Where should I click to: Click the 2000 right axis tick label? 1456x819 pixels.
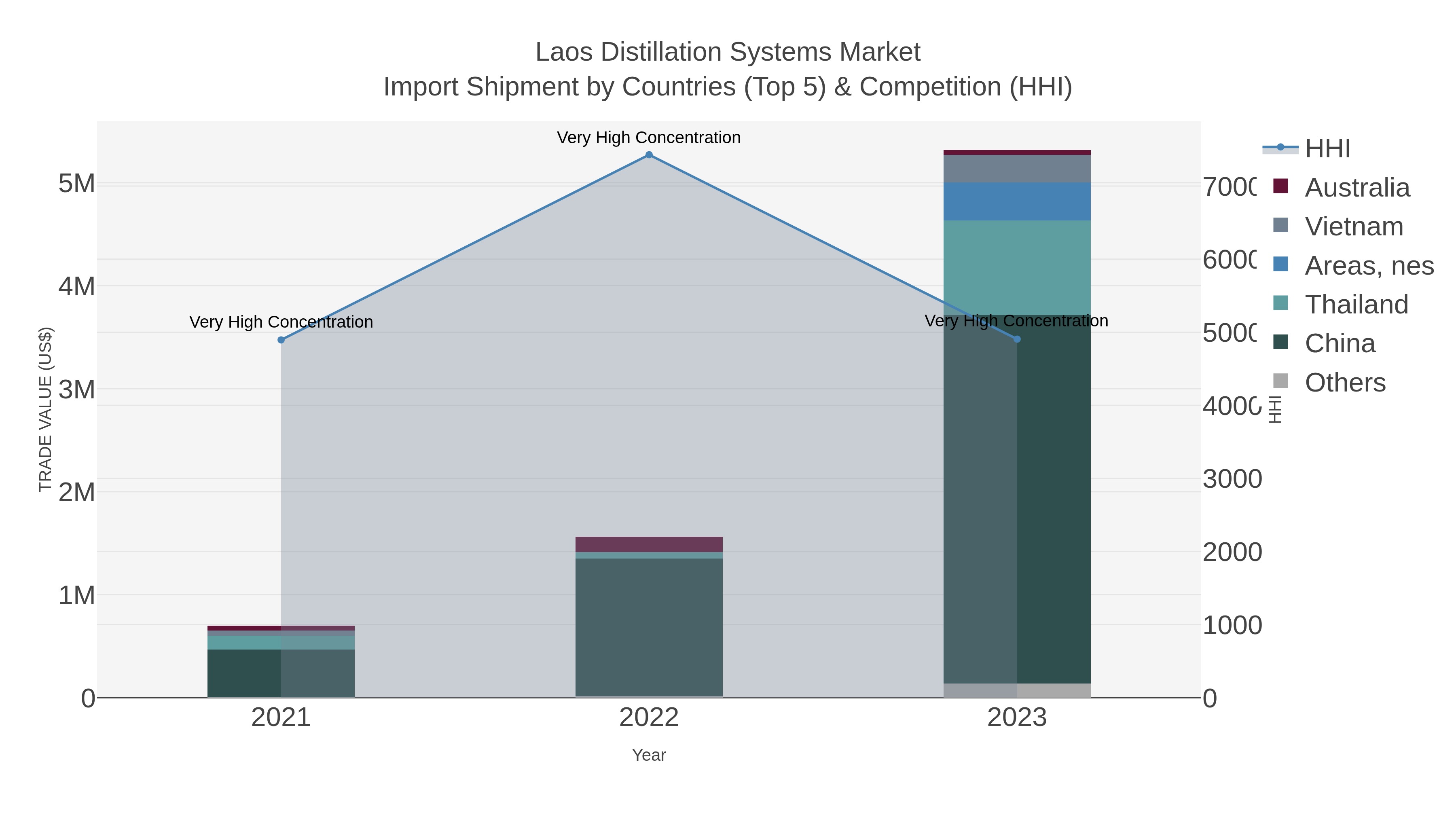1232,552
